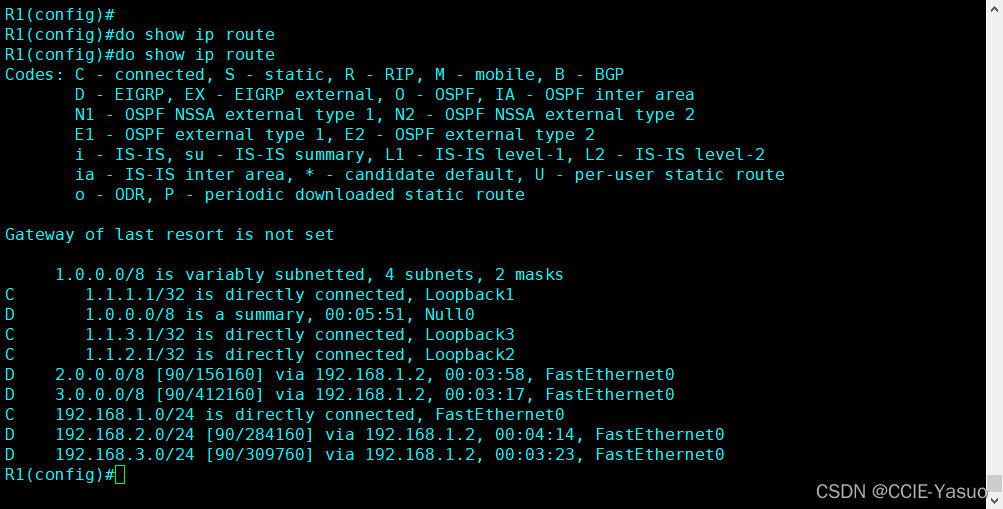Image resolution: width=1003 pixels, height=509 pixels.
Task: Click the 3.0.0.0/8 EIGRP route entry
Action: click(365, 395)
